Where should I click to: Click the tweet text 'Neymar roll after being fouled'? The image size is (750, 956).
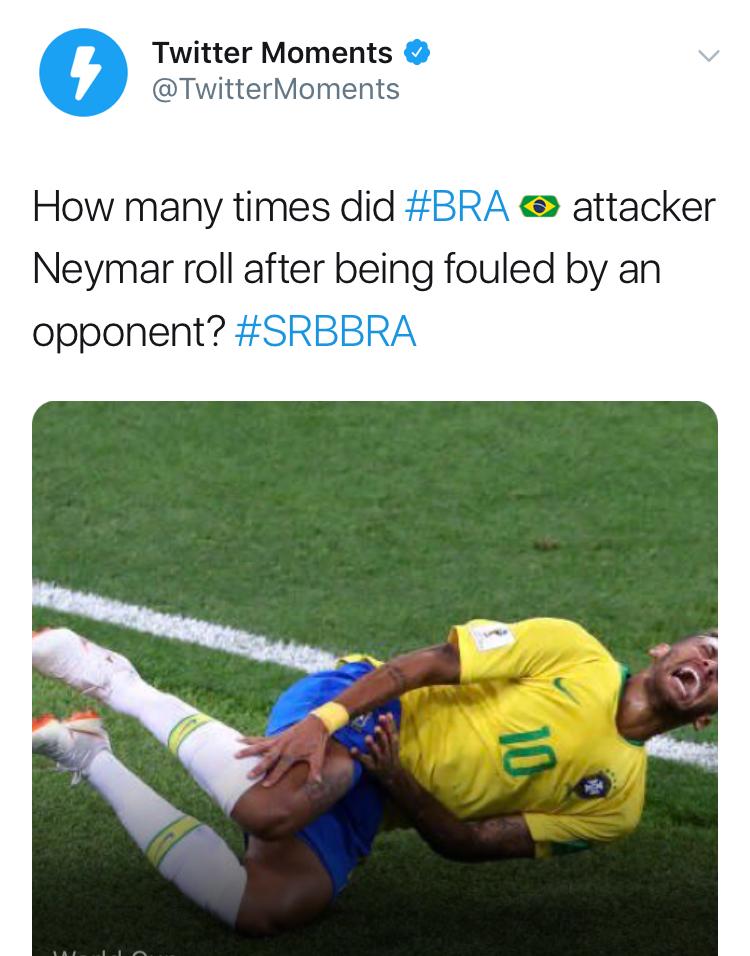point(293,269)
